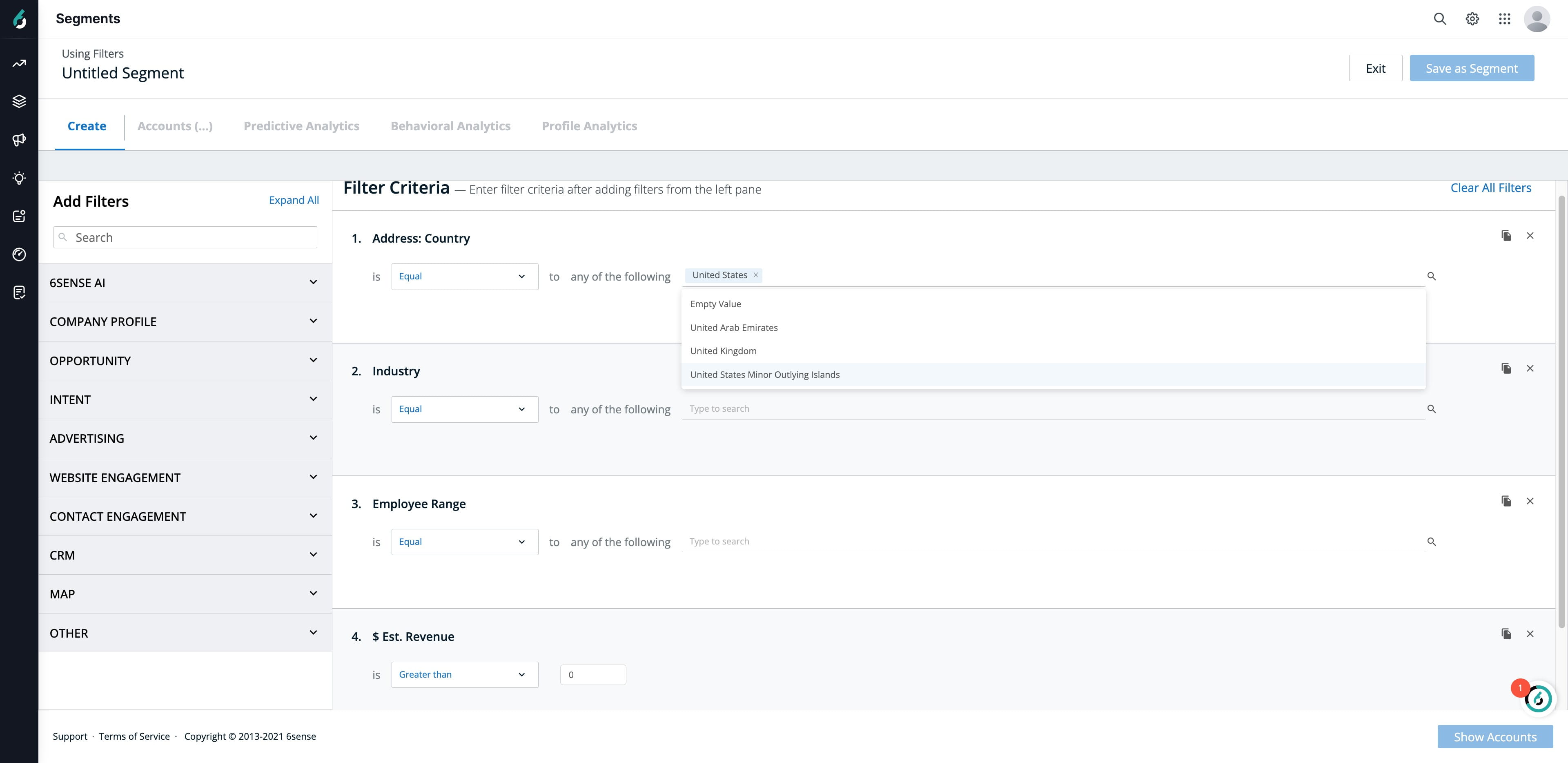Viewport: 1568px width, 763px height.
Task: Expand the INTENT filter group
Action: [185, 399]
